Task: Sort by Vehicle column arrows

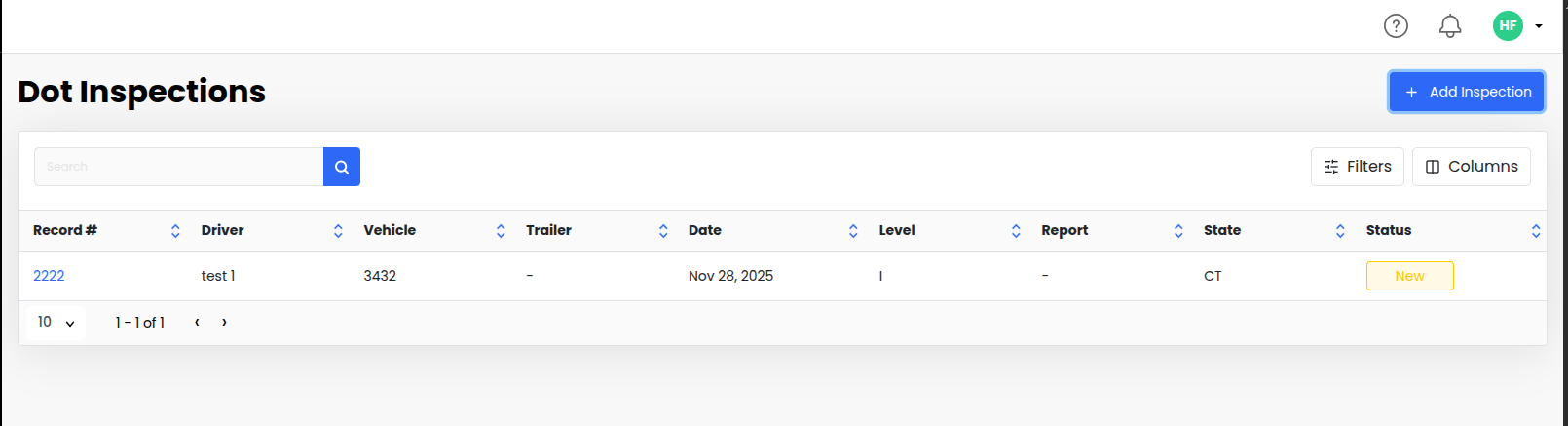Action: 501,231
